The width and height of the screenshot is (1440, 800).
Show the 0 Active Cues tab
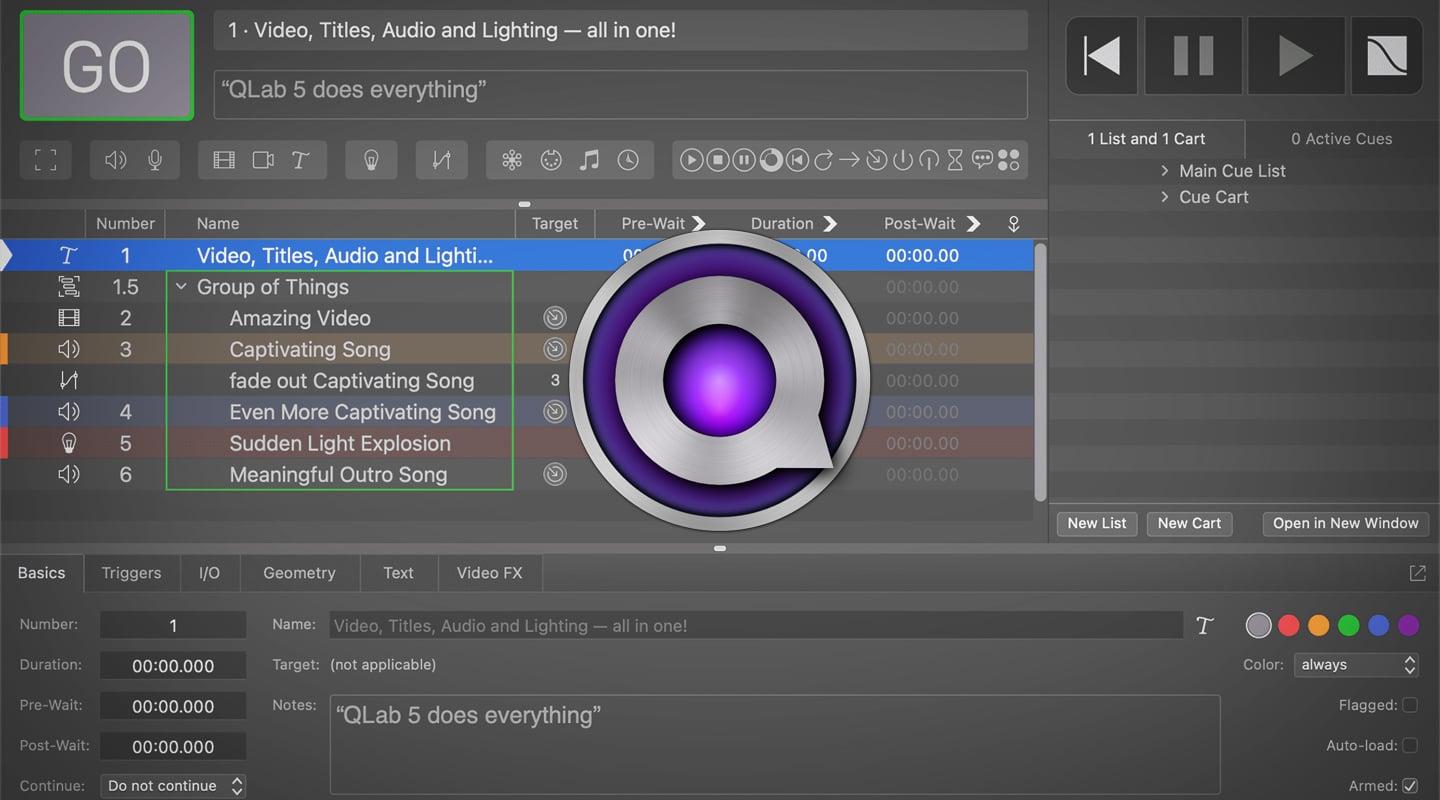pos(1341,139)
